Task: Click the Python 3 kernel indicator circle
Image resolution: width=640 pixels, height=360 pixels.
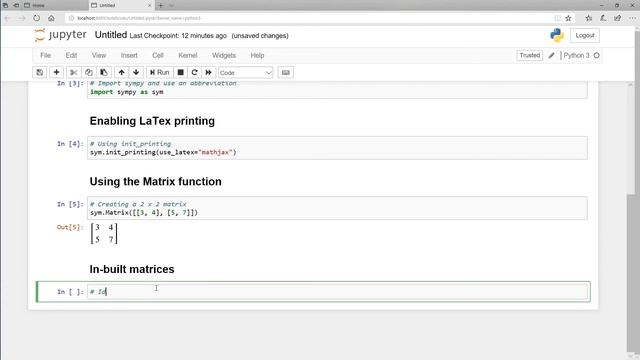Action: pos(597,55)
